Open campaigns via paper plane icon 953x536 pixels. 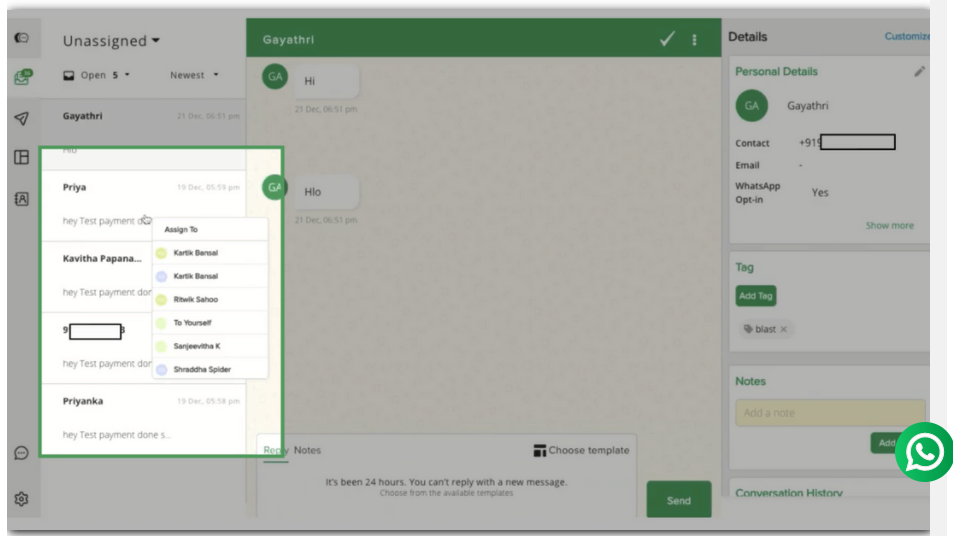22,118
